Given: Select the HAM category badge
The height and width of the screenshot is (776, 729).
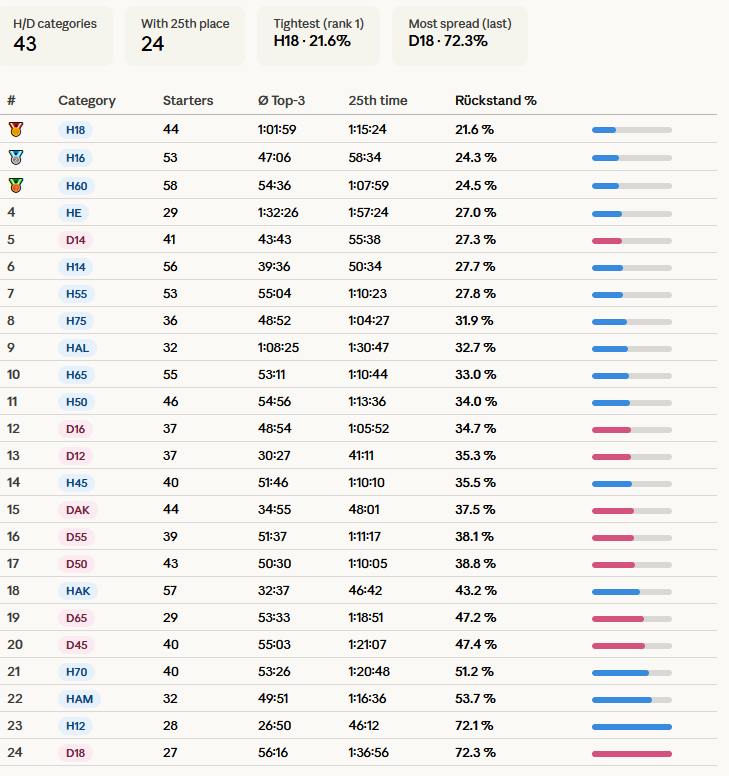Looking at the screenshot, I should 79,699.
